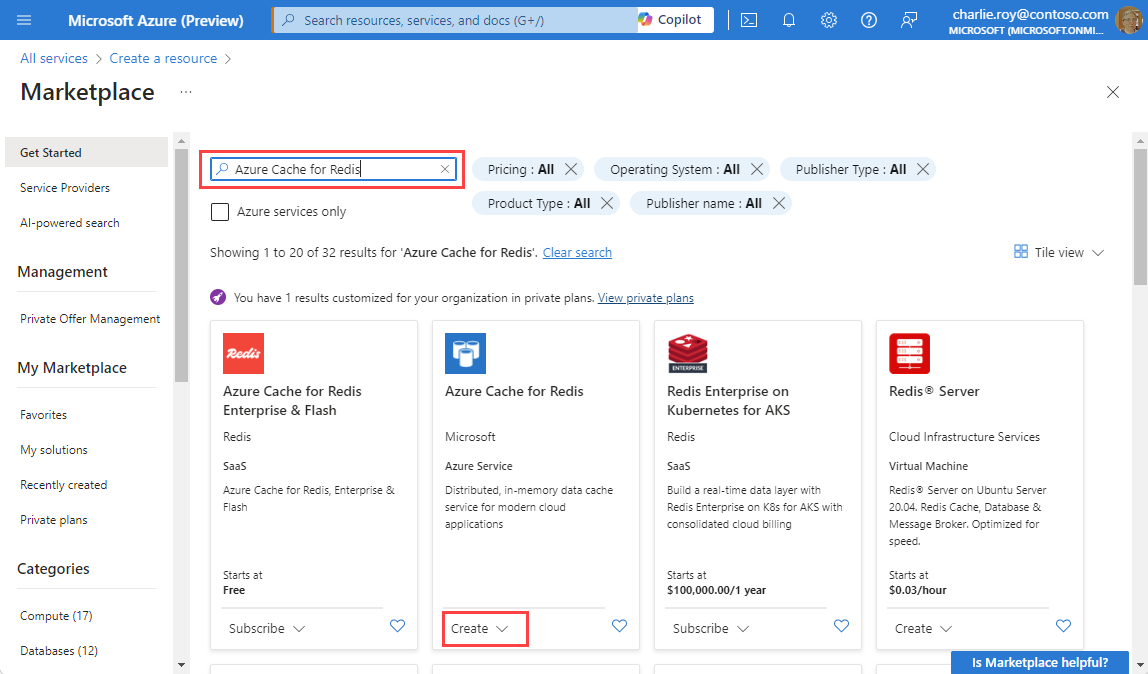Viewport: 1148px width, 674px height.
Task: Open the Settings gear in the top bar
Action: coord(828,19)
